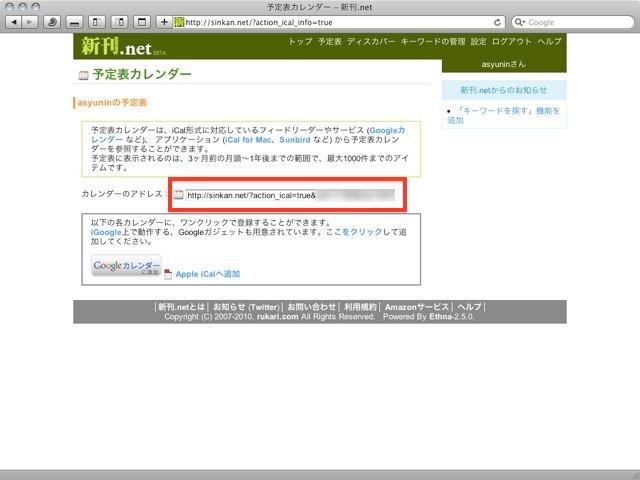Click the asyuninの予定表 subheading

coord(112,102)
